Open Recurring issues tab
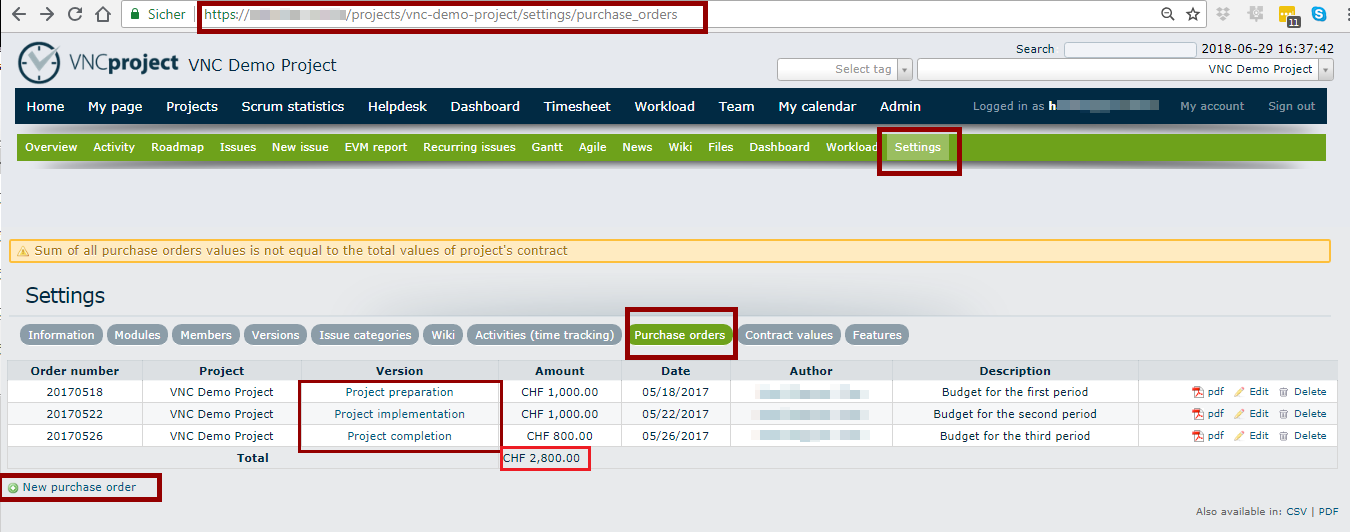 tap(469, 147)
